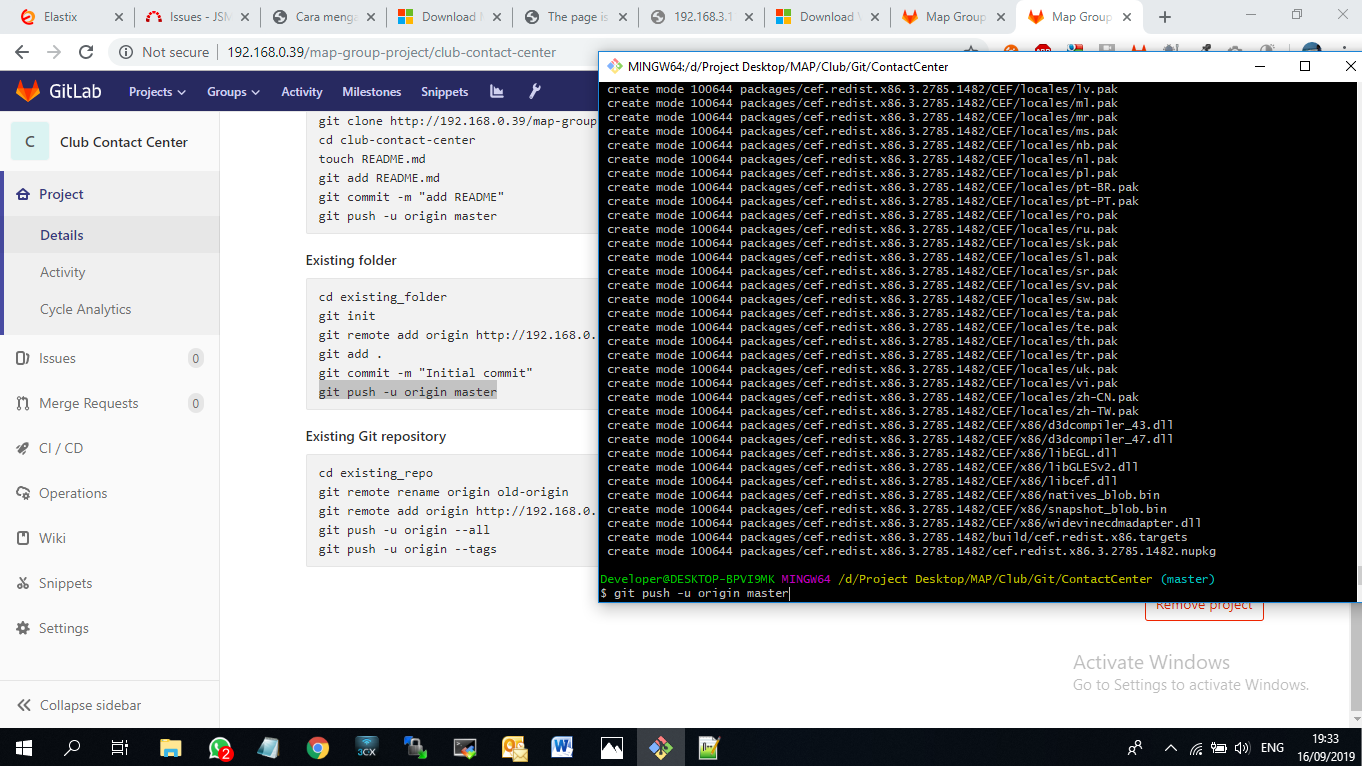Click the Git Bash taskbar icon

tap(660, 747)
